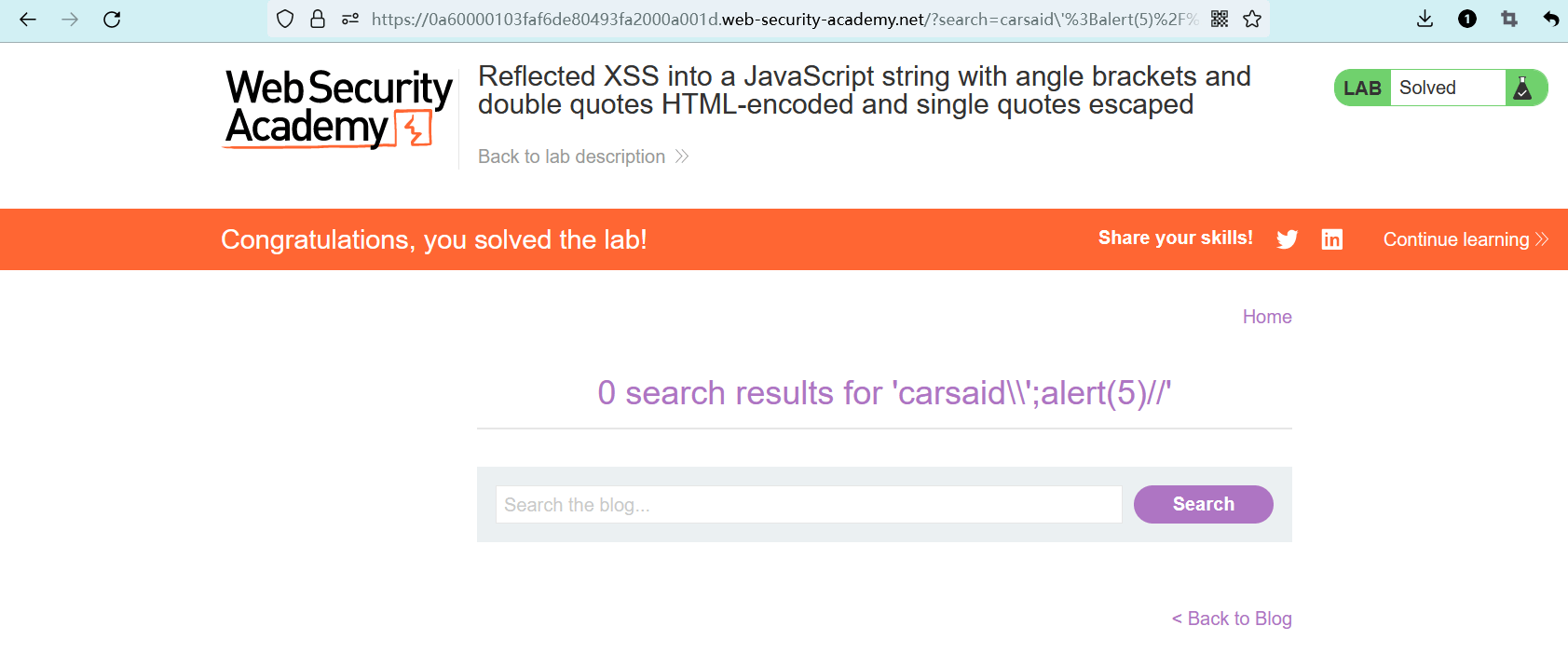Viewport: 1568px width, 667px height.
Task: Go to the Home link
Action: click(1267, 317)
